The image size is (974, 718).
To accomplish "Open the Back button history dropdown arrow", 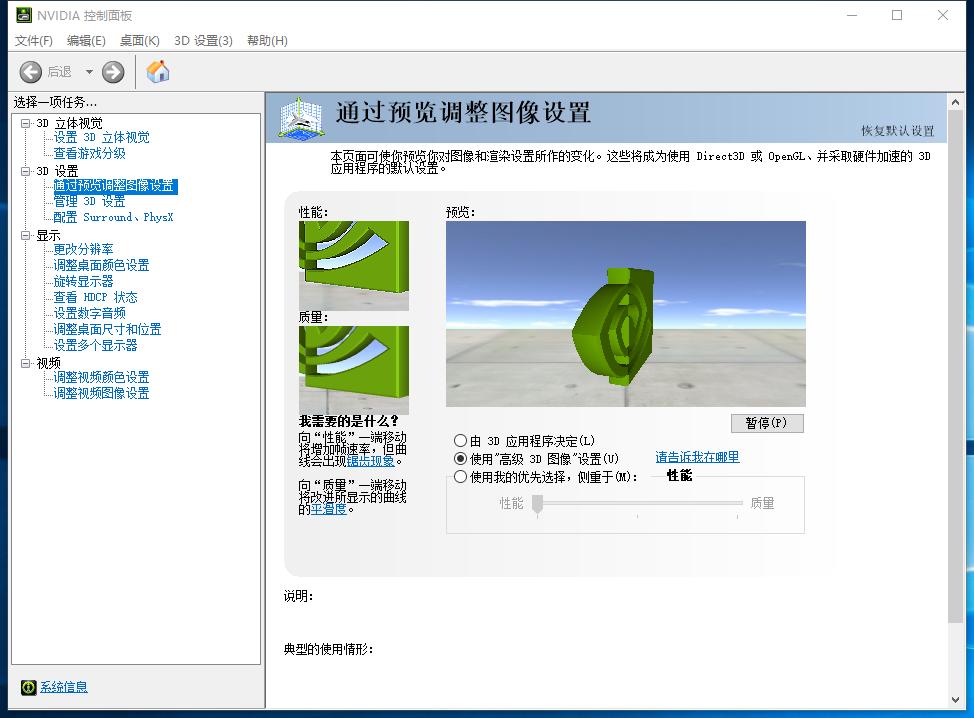I will [x=87, y=71].
